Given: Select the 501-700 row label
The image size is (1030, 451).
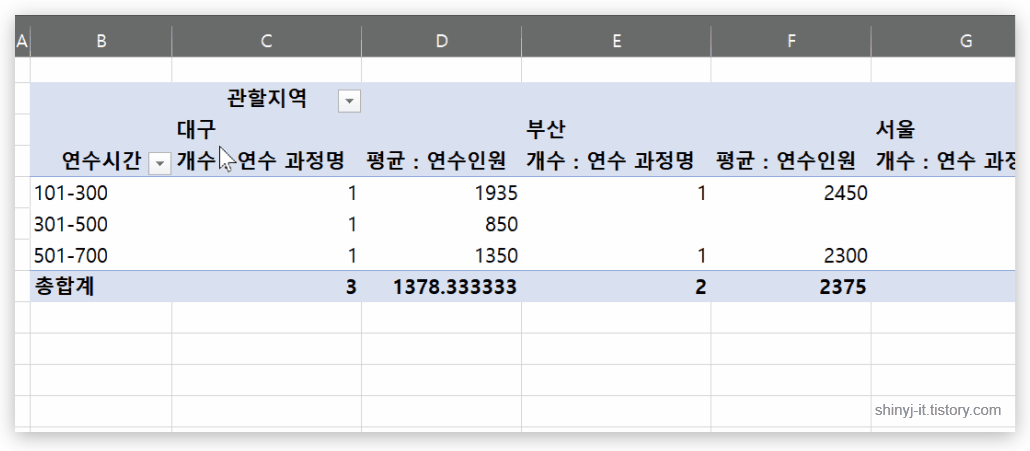Looking at the screenshot, I should (71, 255).
